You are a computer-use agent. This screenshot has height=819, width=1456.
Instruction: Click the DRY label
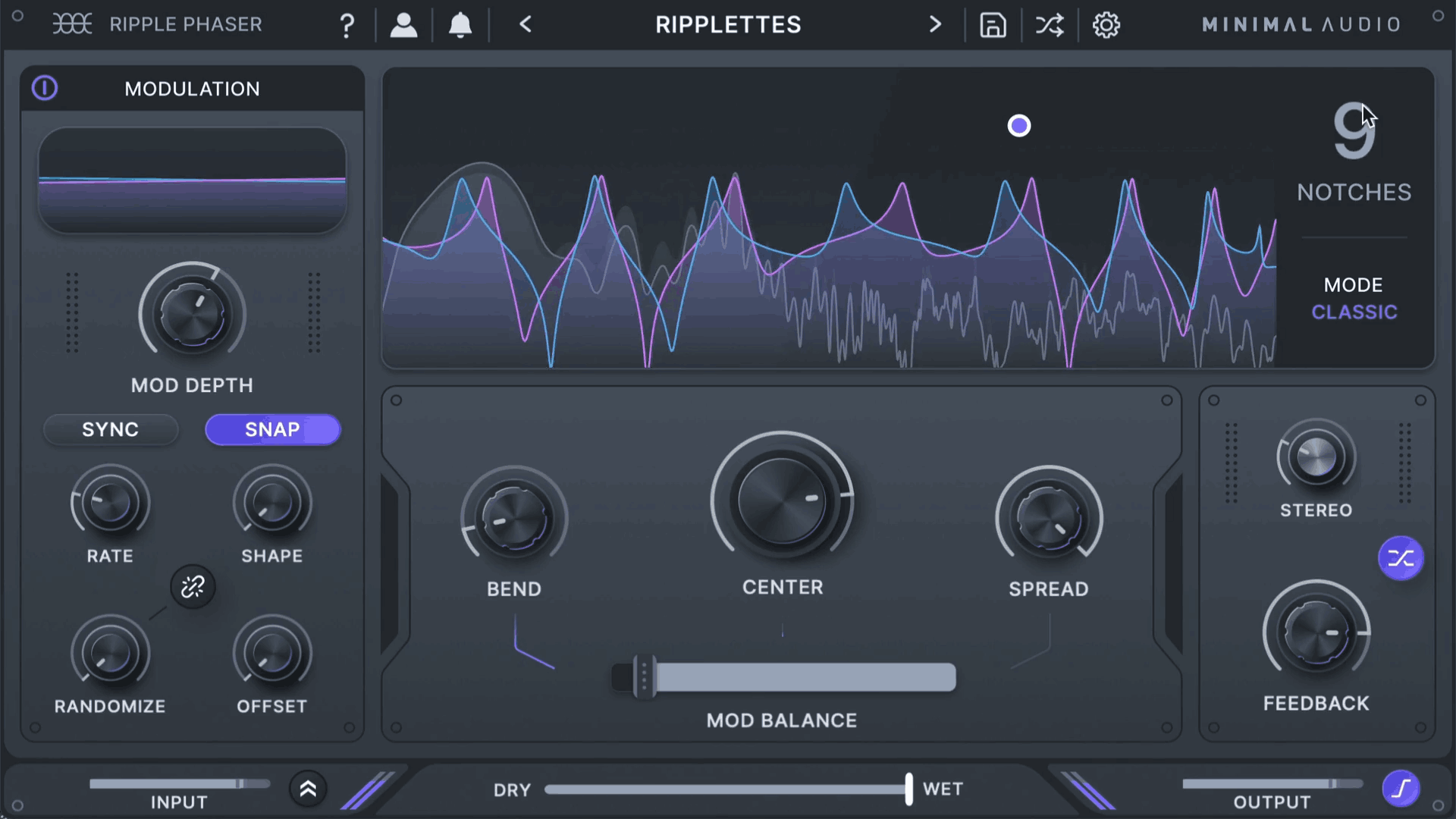[x=513, y=790]
